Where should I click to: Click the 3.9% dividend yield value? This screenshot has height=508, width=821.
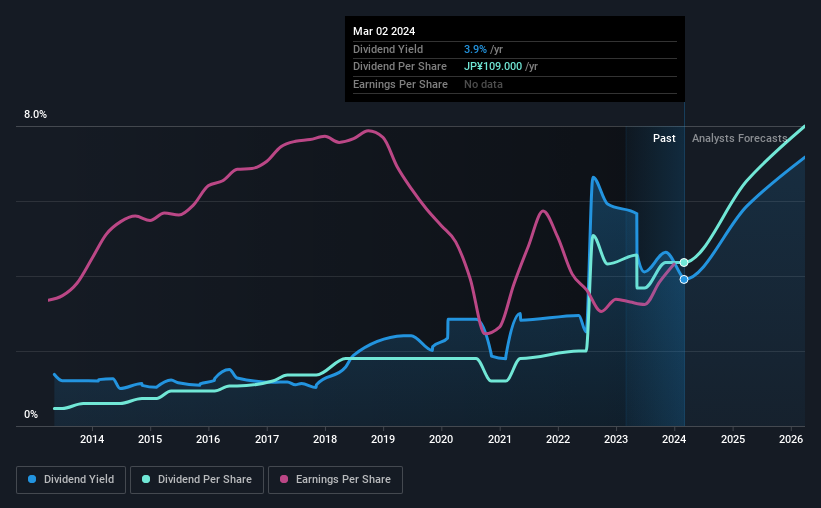click(x=475, y=49)
